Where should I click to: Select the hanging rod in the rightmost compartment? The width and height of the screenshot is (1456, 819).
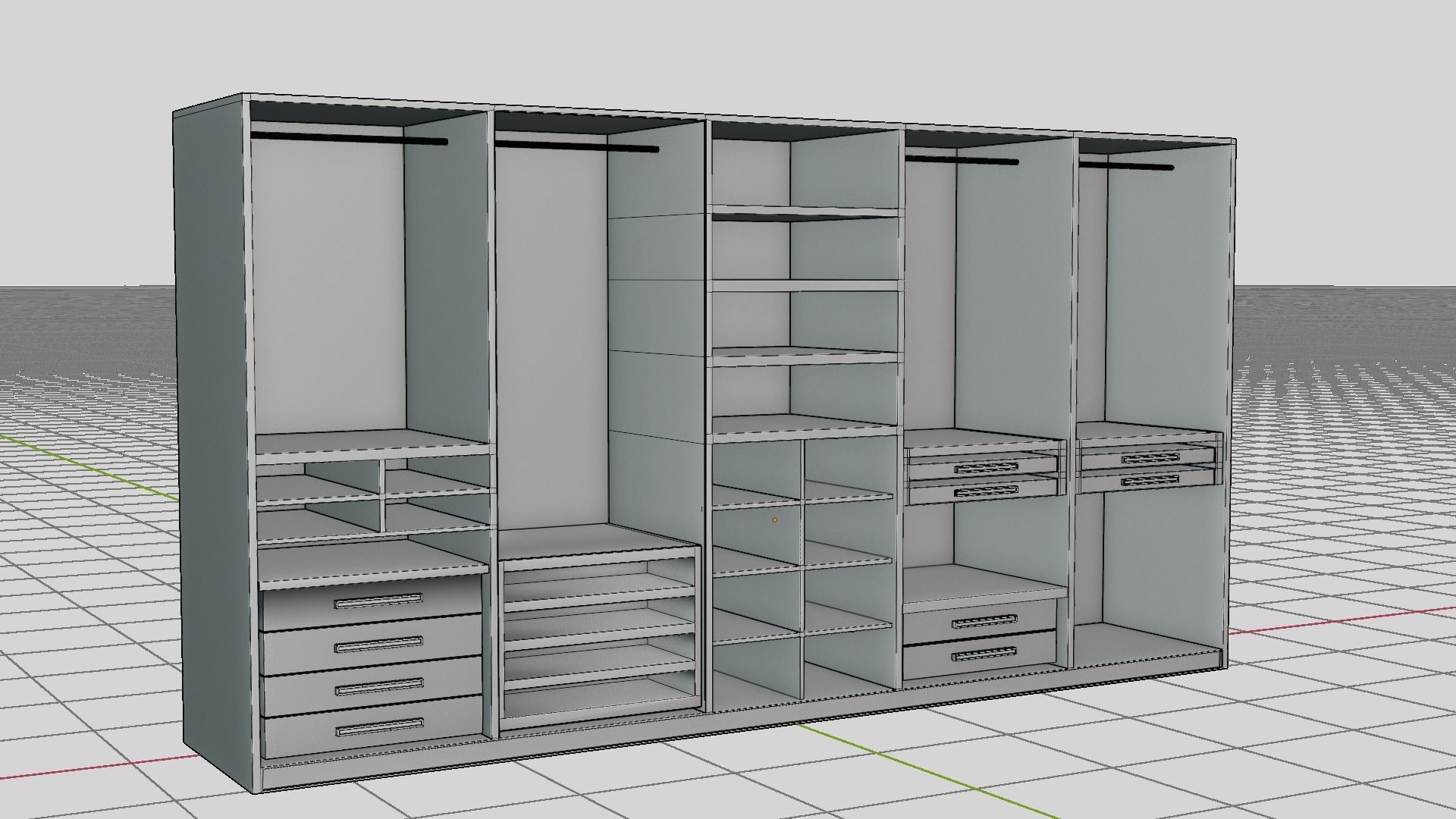[x=1126, y=164]
